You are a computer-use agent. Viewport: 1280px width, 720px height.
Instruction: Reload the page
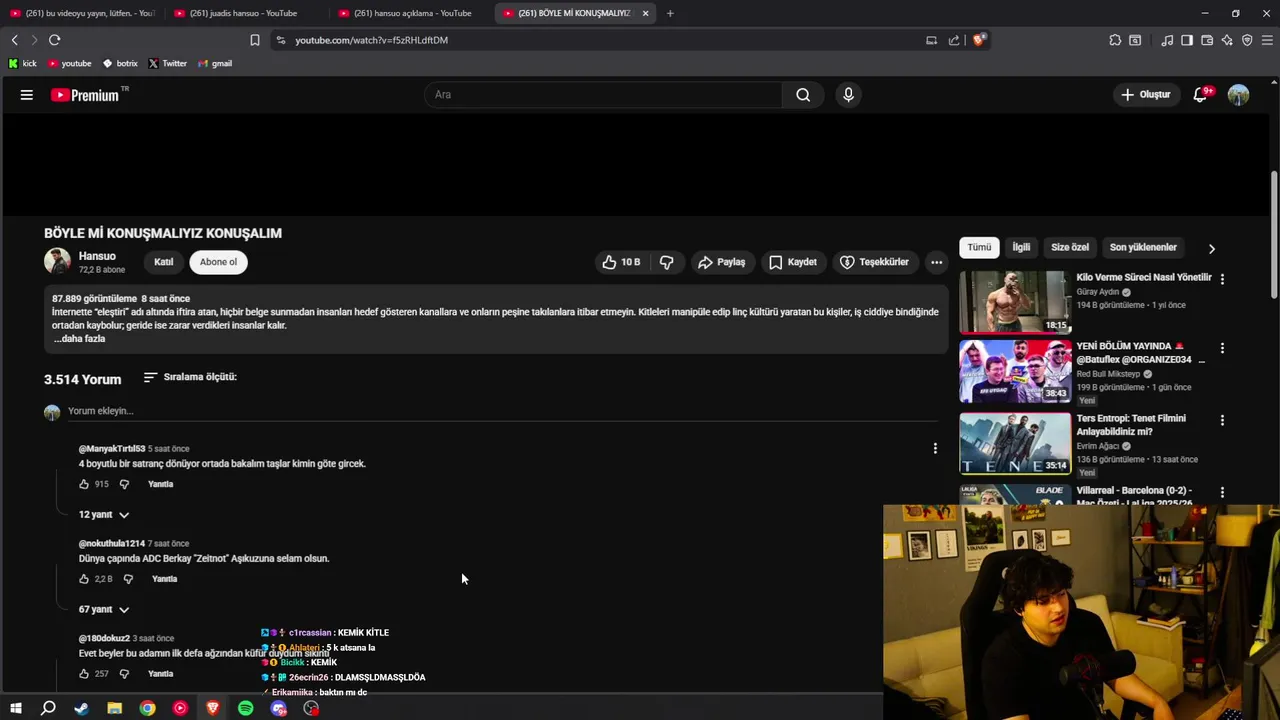[54, 40]
